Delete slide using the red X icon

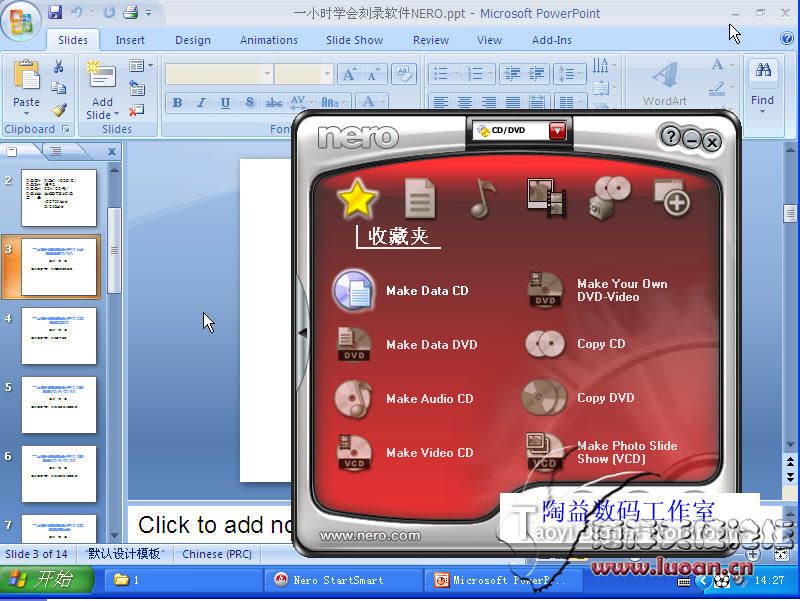(x=136, y=110)
